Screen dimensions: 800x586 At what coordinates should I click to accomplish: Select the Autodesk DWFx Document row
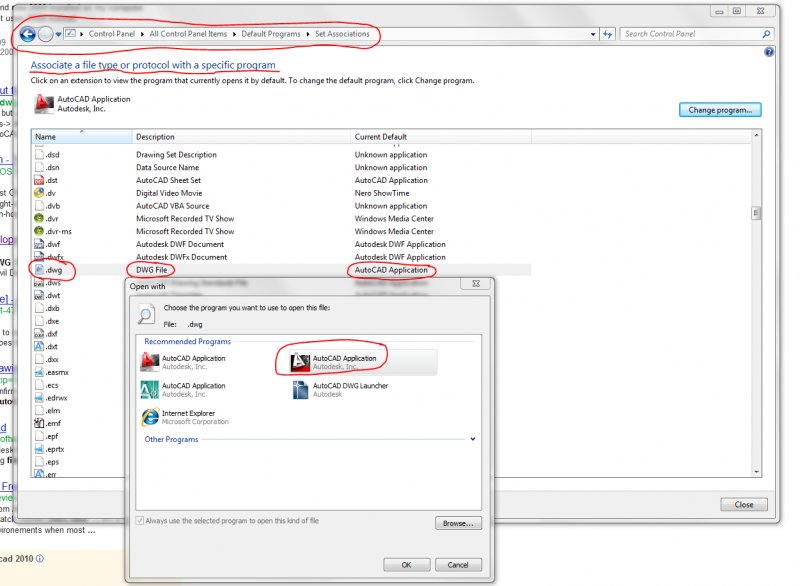[281, 257]
